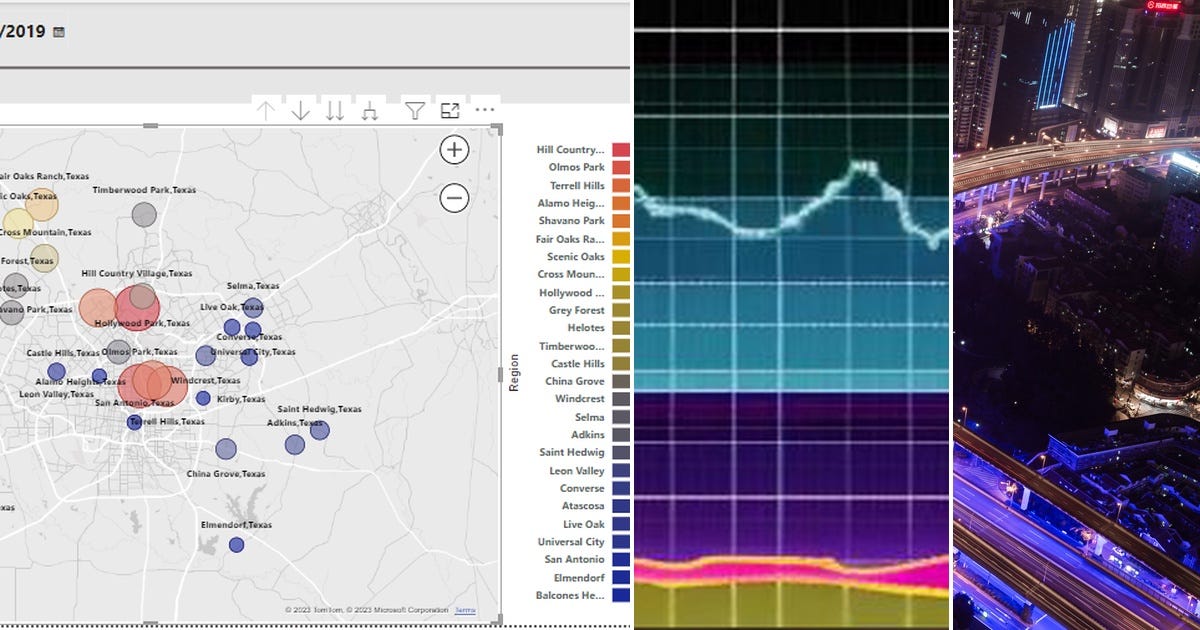
Task: Select 'Live Oak' legend entry
Action: (584, 524)
